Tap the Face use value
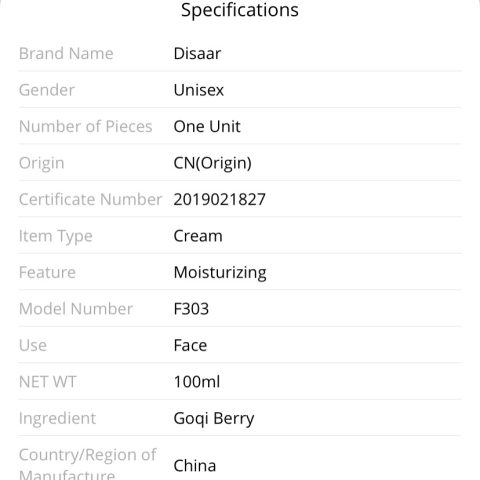 (x=190, y=345)
